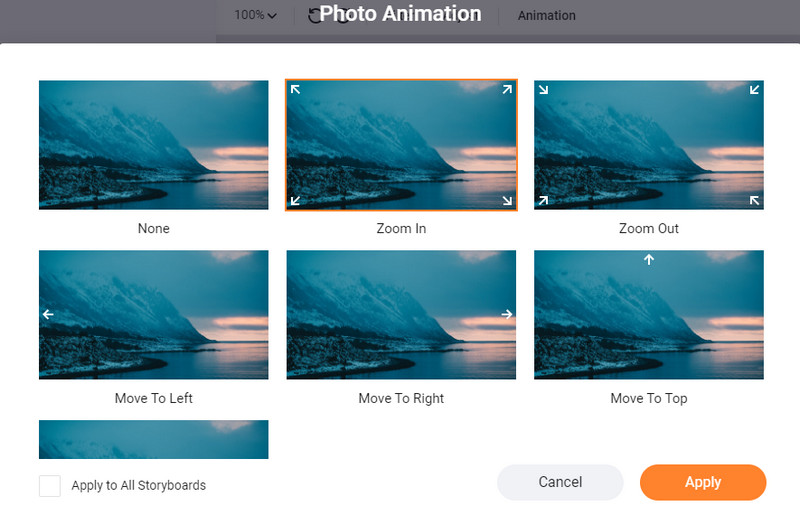Click up arrow icon on Move To Top thumbnail
The height and width of the screenshot is (525, 800).
[x=649, y=260]
